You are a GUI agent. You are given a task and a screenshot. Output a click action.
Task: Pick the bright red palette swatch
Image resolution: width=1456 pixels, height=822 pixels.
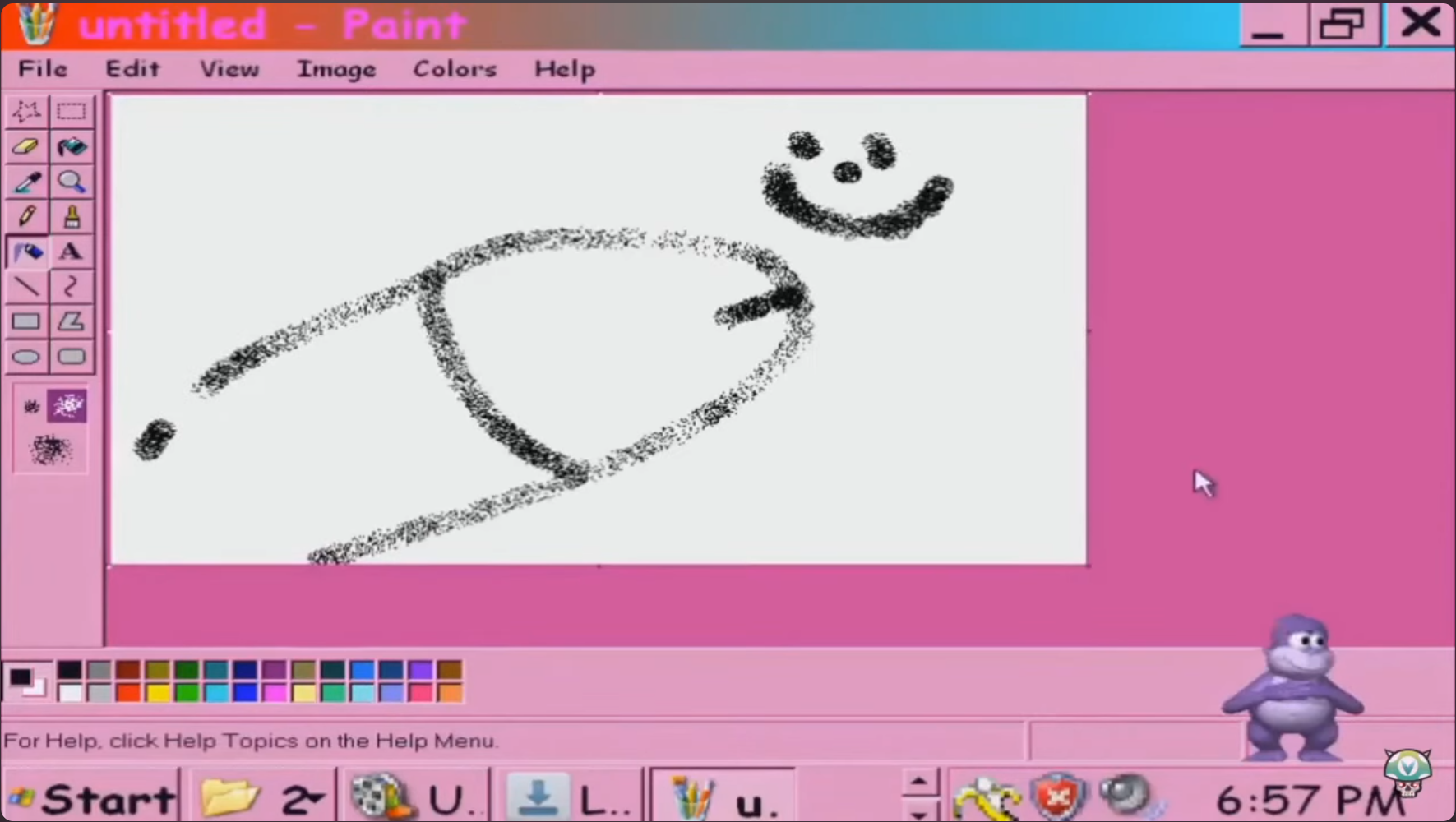pos(128,693)
